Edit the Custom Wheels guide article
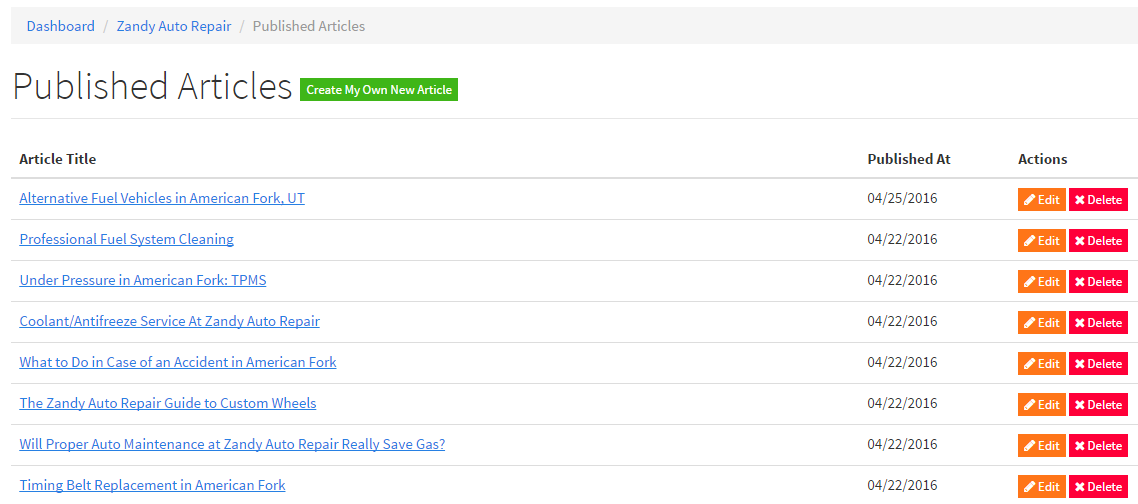 click(1041, 405)
